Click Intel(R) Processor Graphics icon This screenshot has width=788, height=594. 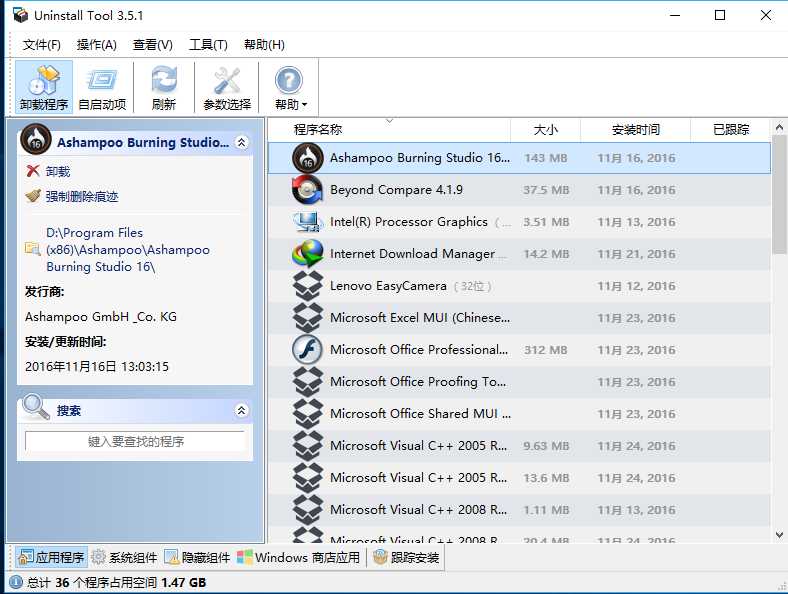[308, 222]
